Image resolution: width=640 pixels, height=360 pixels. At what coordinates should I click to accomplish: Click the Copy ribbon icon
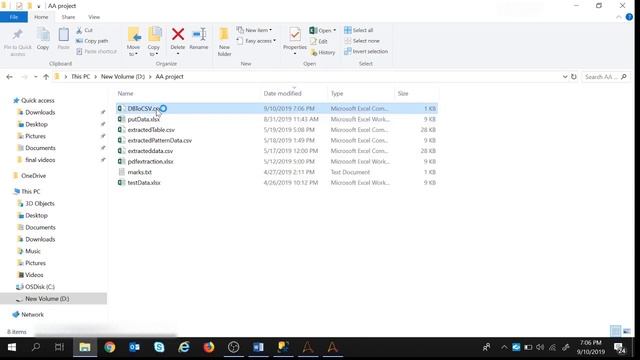[43, 40]
